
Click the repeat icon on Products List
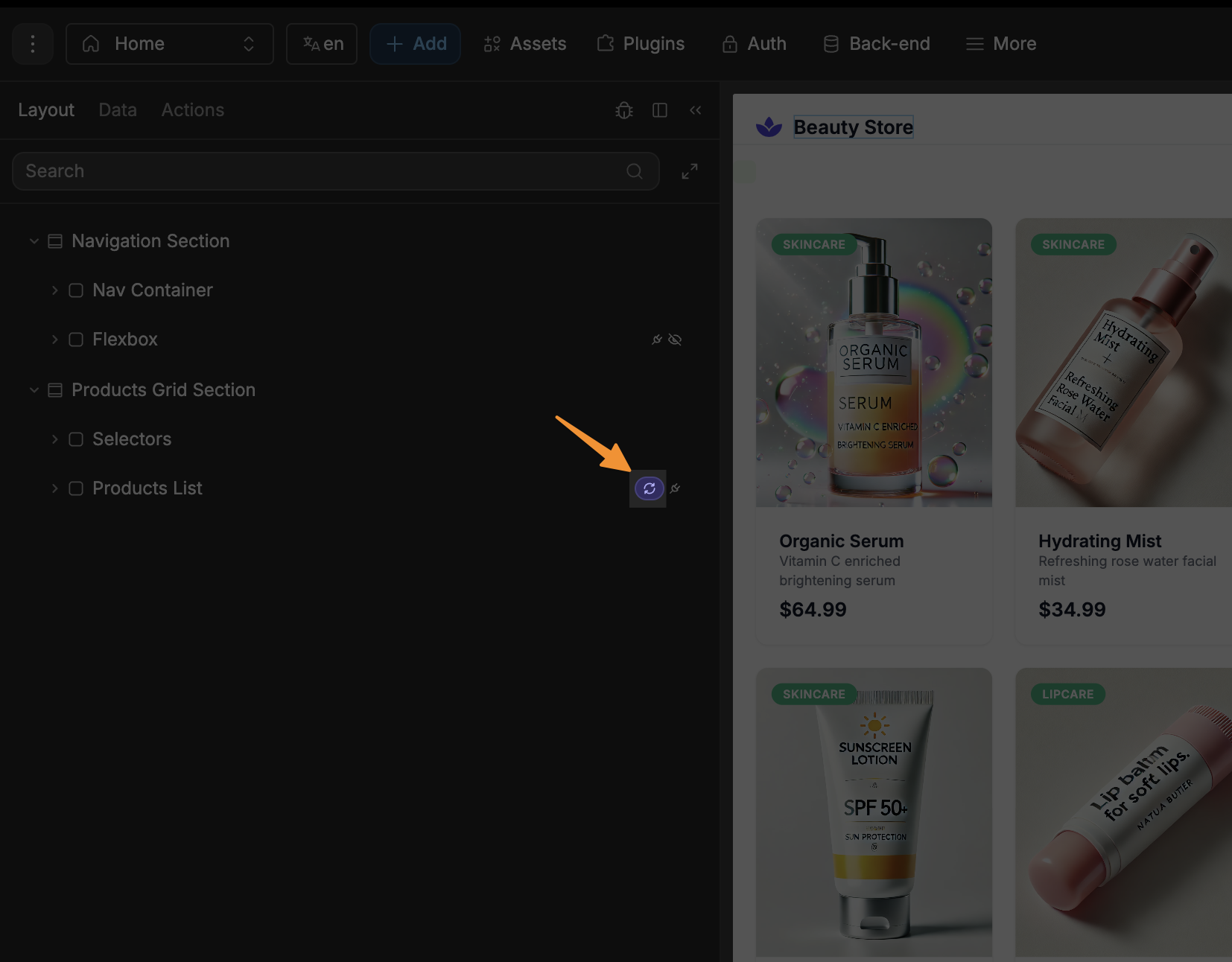pos(649,488)
